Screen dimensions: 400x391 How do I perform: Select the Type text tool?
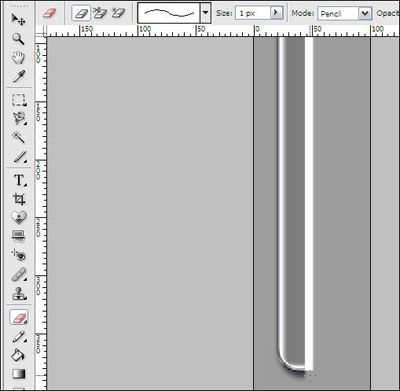[19, 180]
